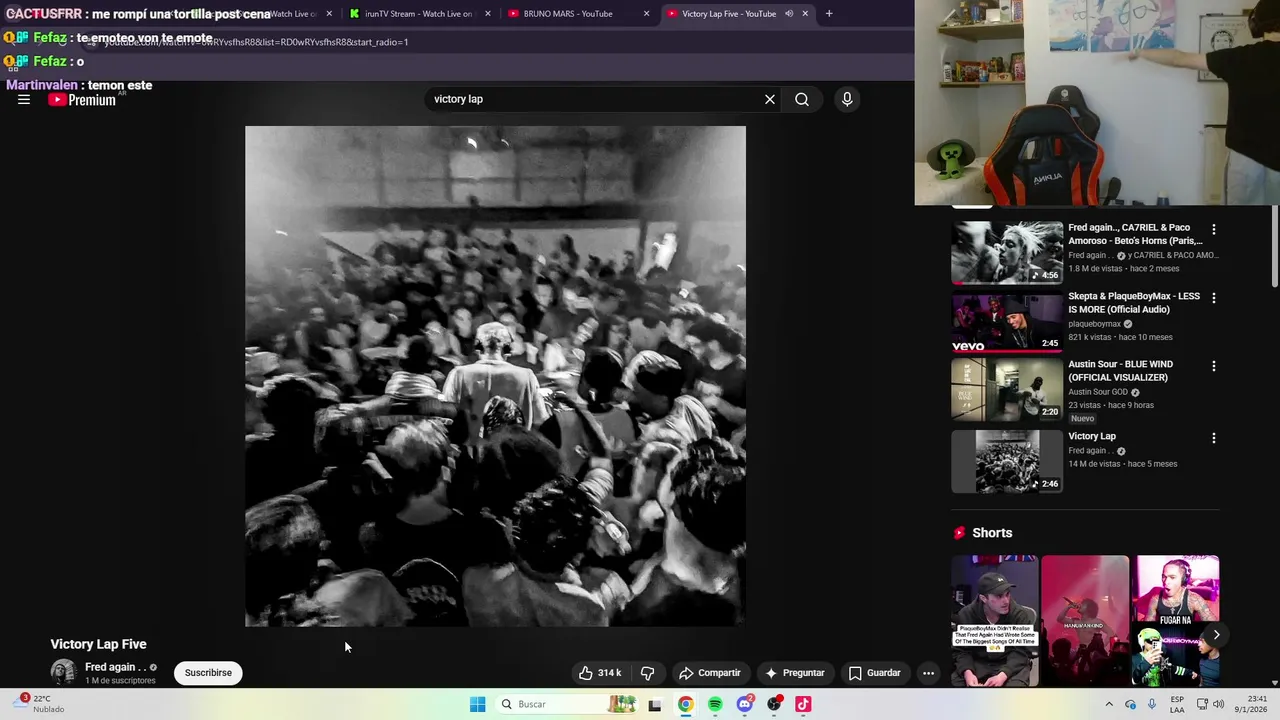The width and height of the screenshot is (1280, 720).
Task: Like the Victory Lap Five video
Action: 599,673
